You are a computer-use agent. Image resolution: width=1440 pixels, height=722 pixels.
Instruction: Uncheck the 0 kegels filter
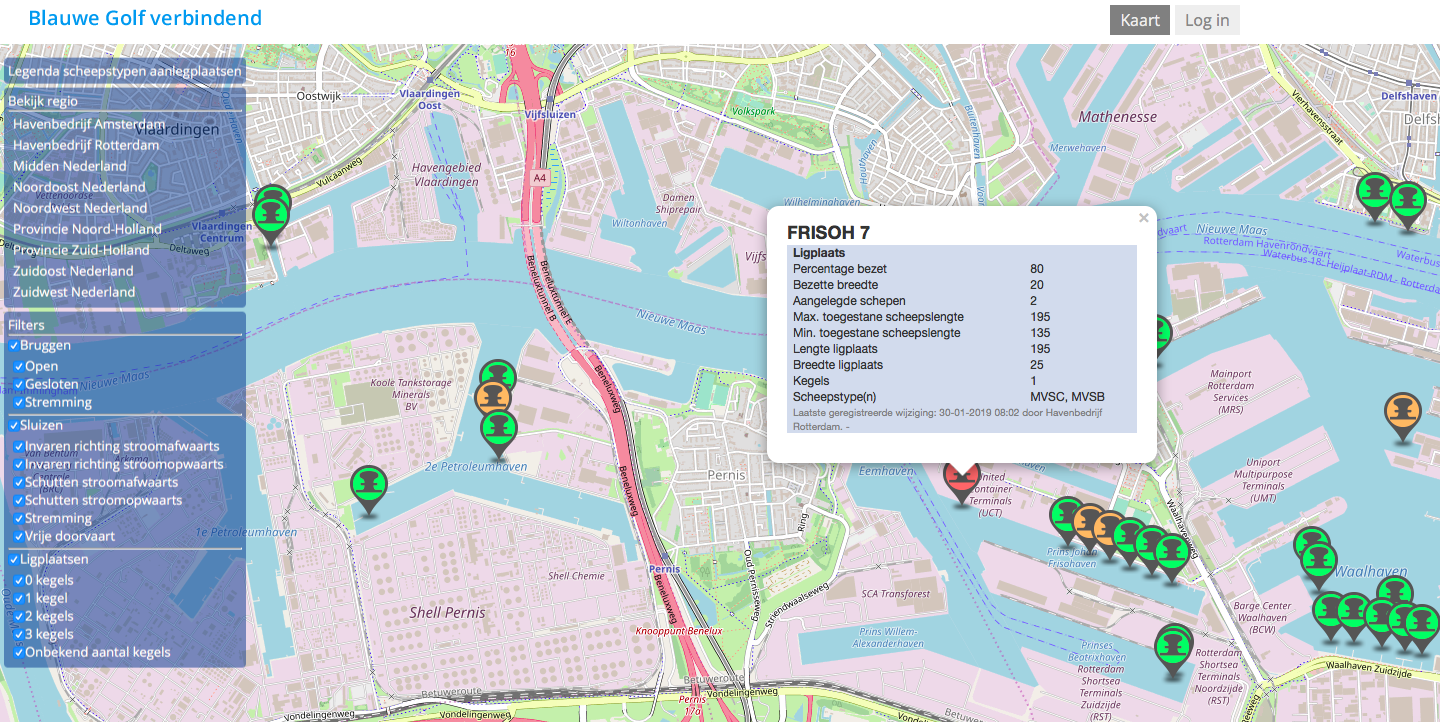(19, 581)
